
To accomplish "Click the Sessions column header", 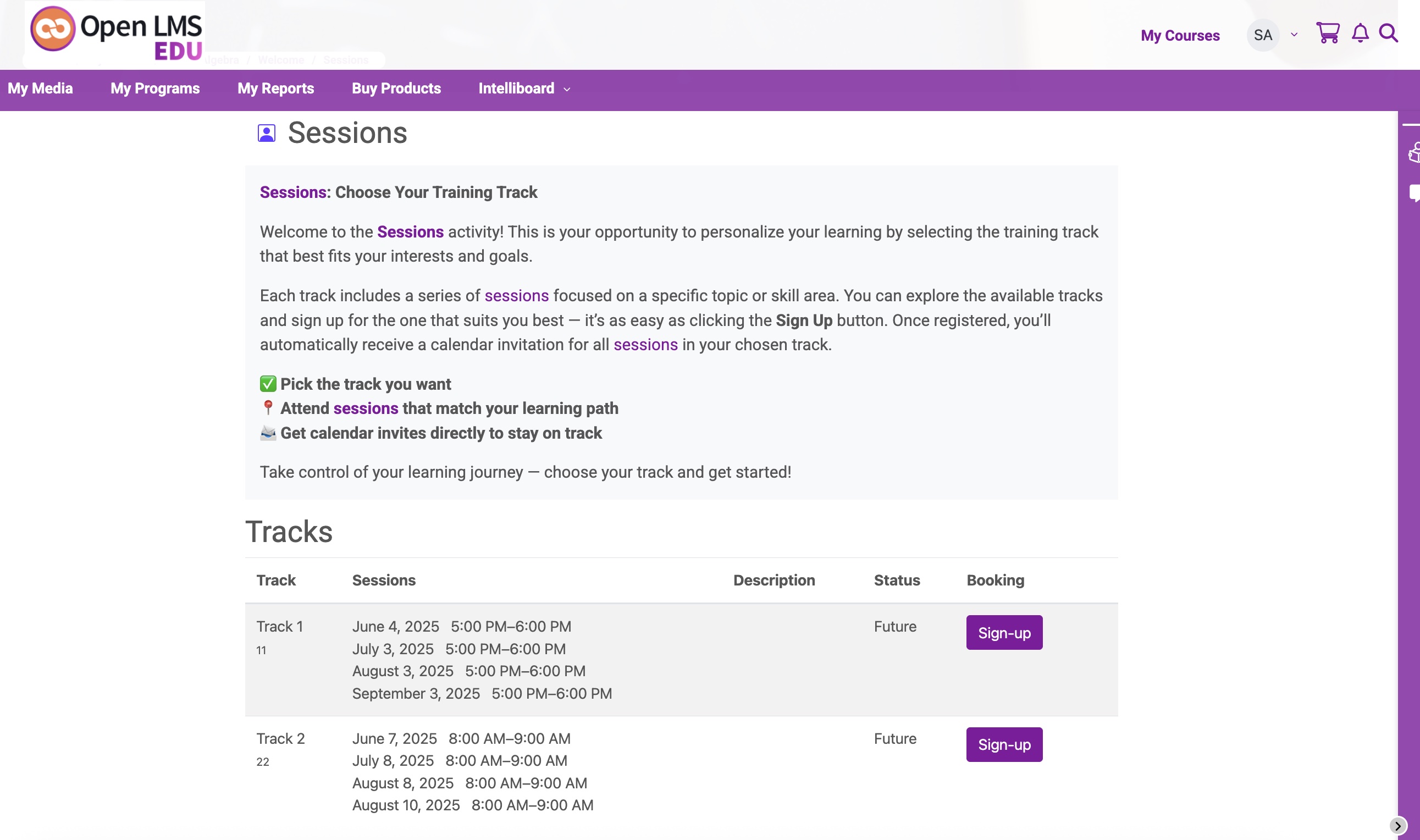I will [384, 580].
